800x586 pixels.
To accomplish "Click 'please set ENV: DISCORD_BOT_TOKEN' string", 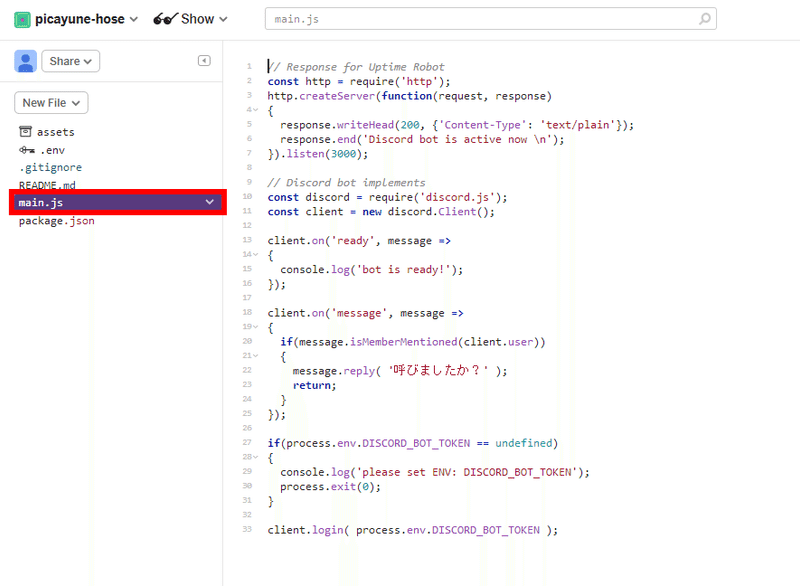I will [467, 472].
